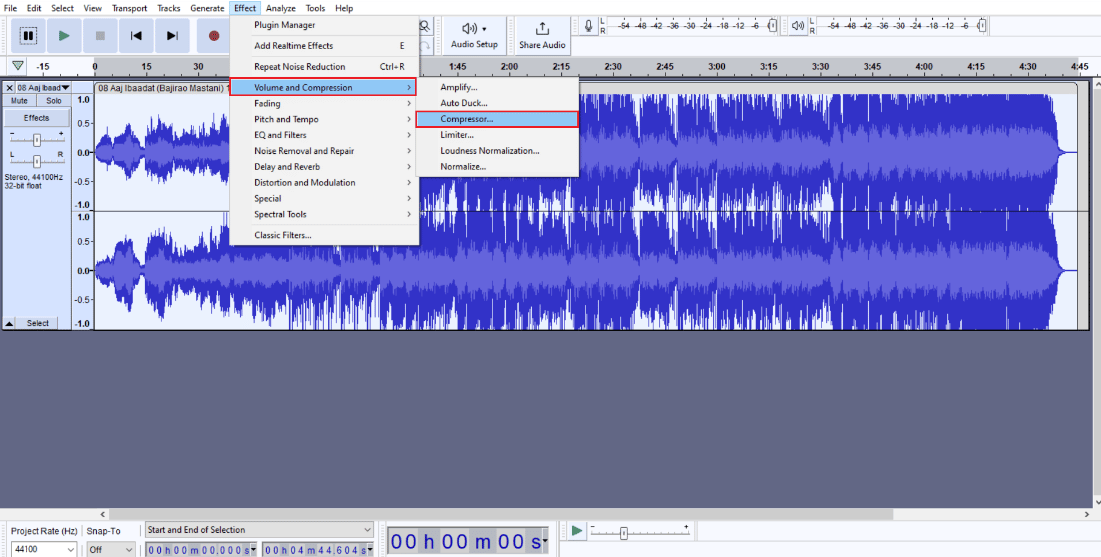Close the 08 Aaj Ibaad track
Image resolution: width=1101 pixels, height=557 pixels.
[x=9, y=88]
